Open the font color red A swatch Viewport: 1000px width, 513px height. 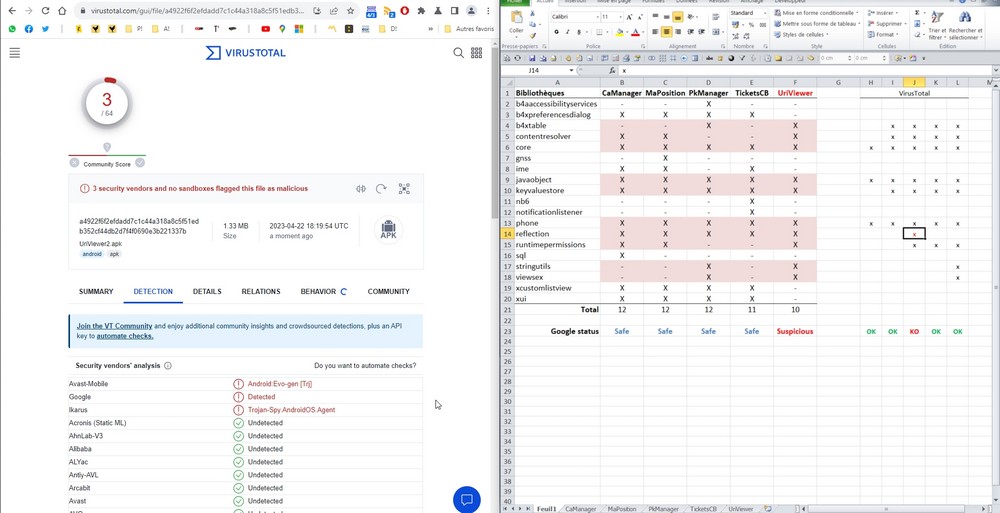[635, 32]
